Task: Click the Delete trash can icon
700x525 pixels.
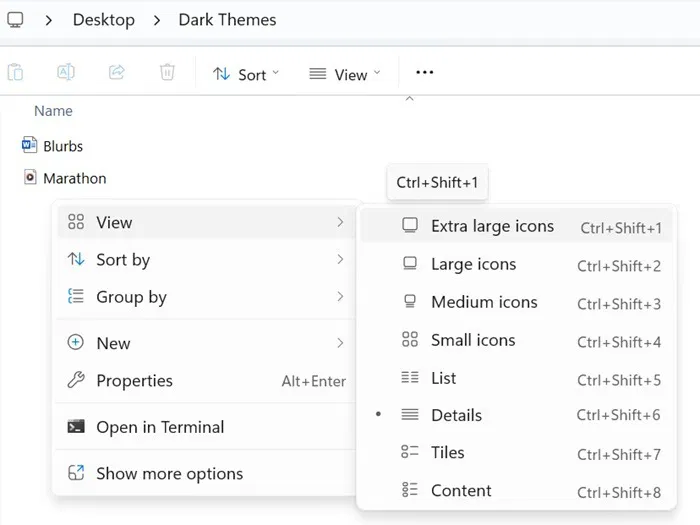Action: [167, 73]
